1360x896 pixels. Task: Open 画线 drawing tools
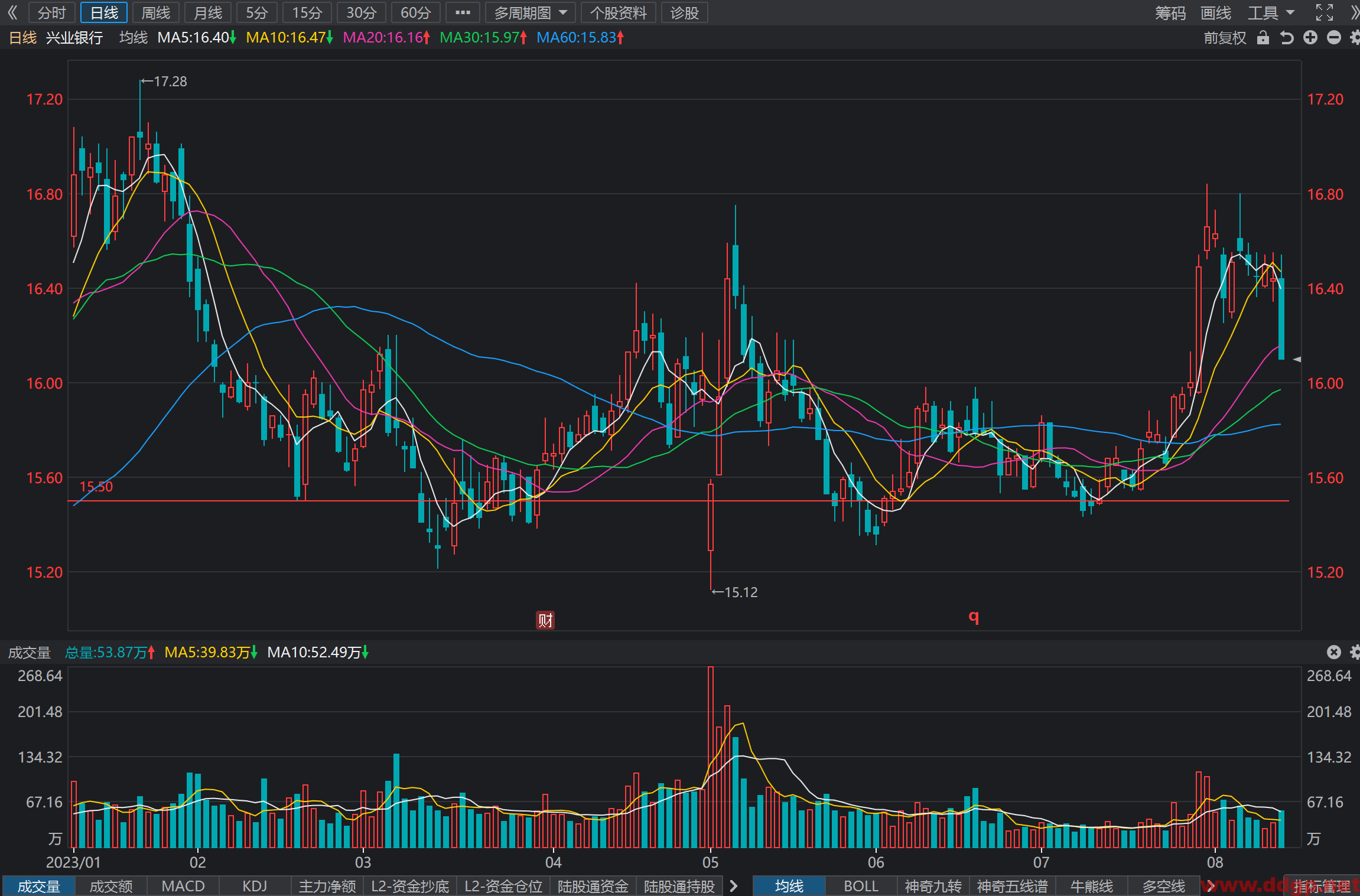point(1216,12)
